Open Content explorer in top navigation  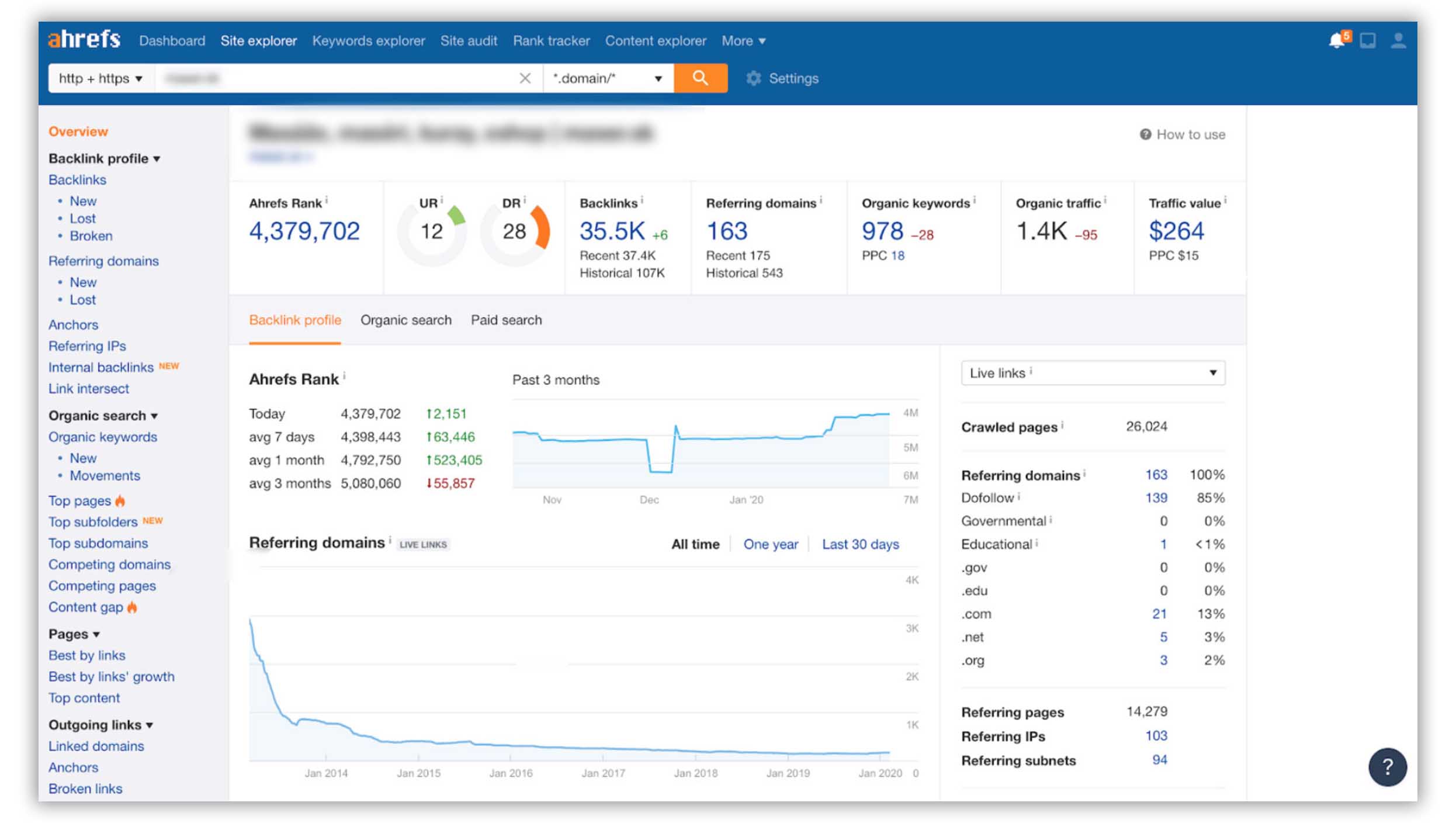pyautogui.click(x=656, y=41)
